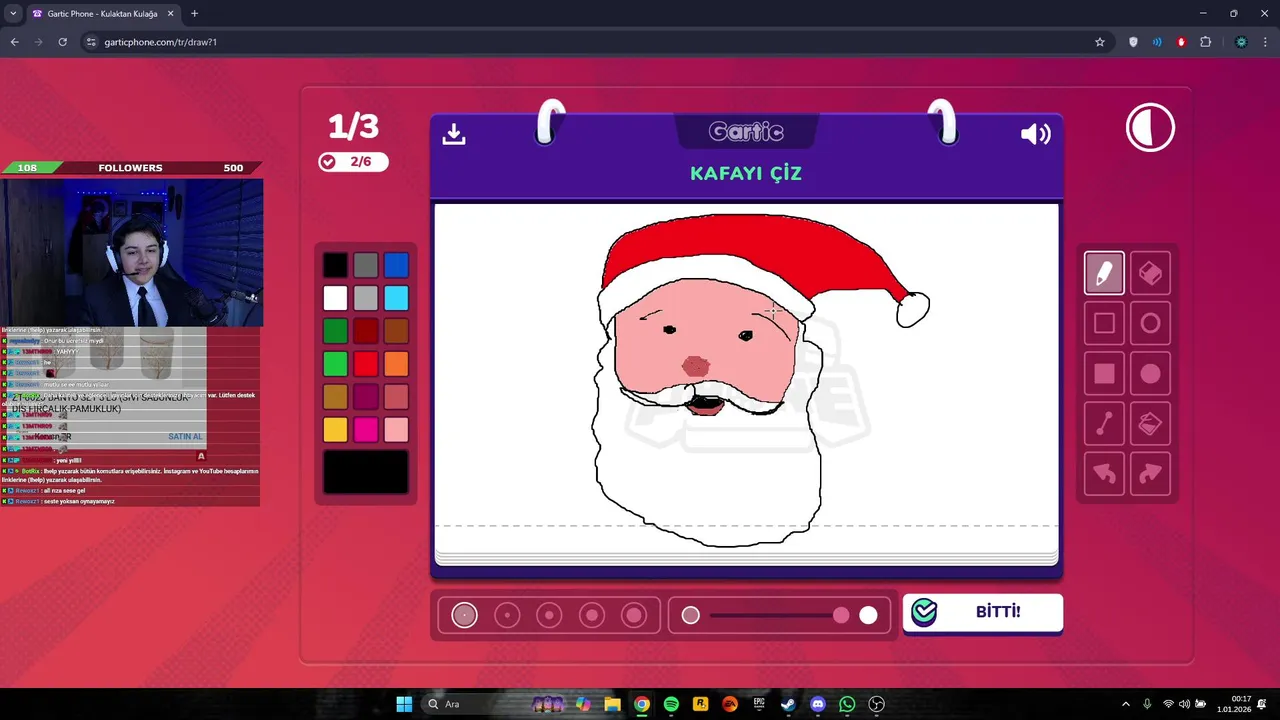Open a new browser tab
The image size is (1280, 720).
pyautogui.click(x=194, y=13)
